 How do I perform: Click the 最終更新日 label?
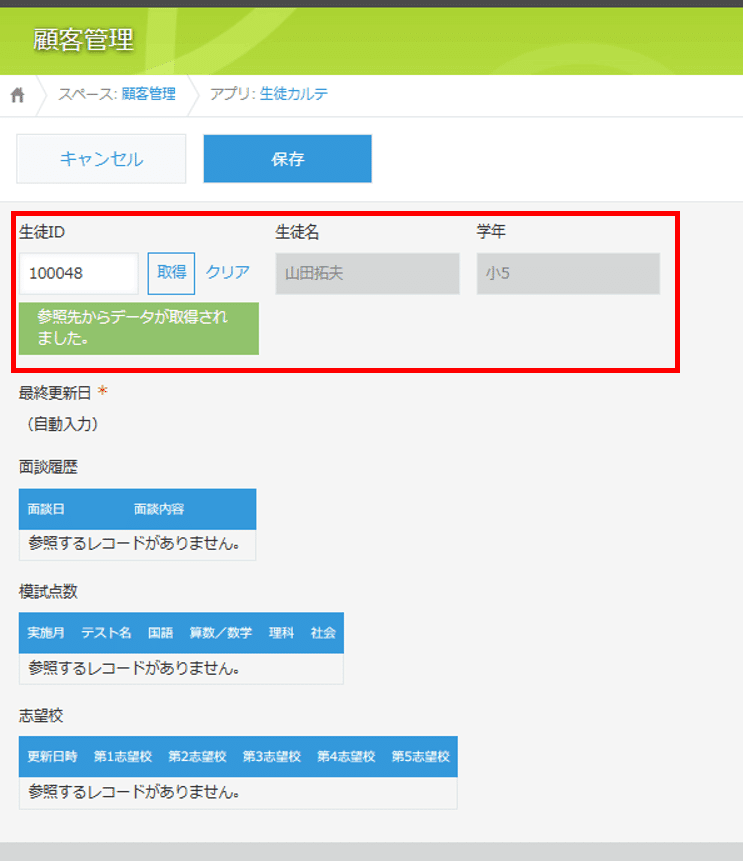click(55, 393)
